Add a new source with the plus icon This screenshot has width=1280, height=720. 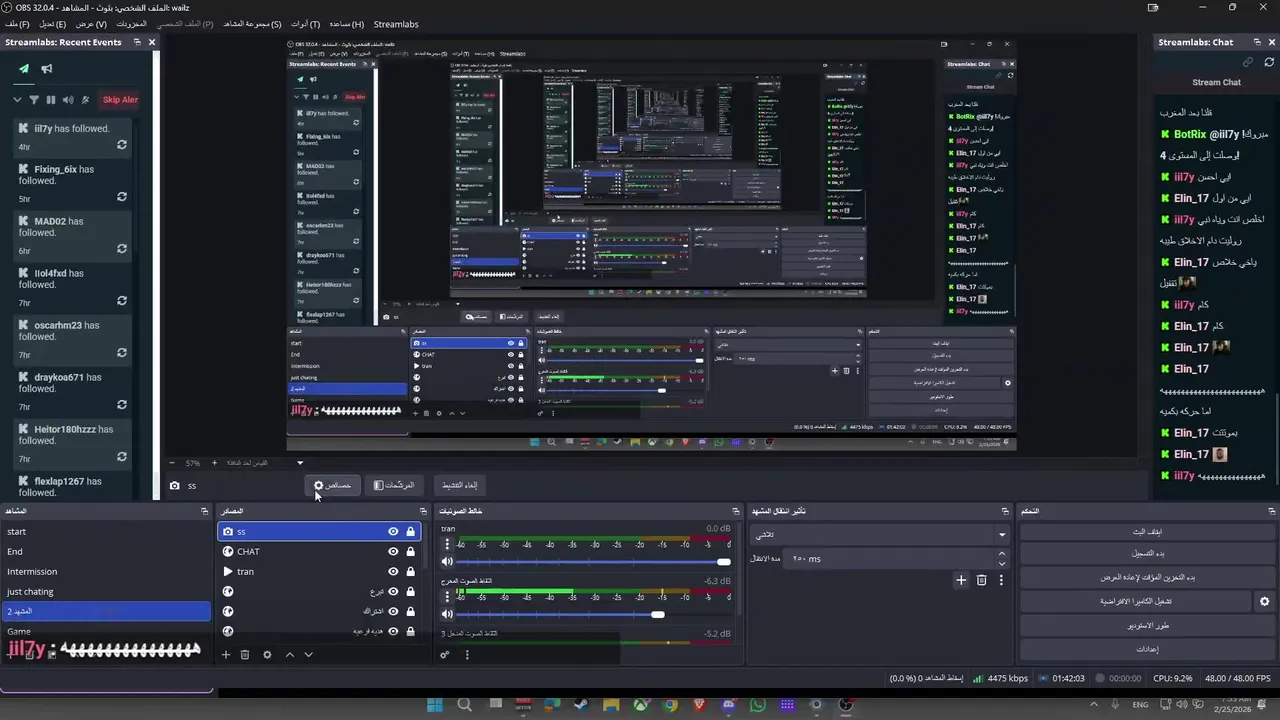(226, 655)
